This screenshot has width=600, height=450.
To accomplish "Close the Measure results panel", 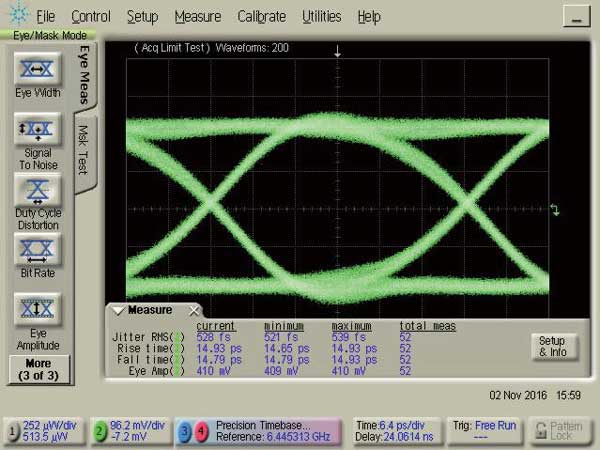I will coord(194,310).
